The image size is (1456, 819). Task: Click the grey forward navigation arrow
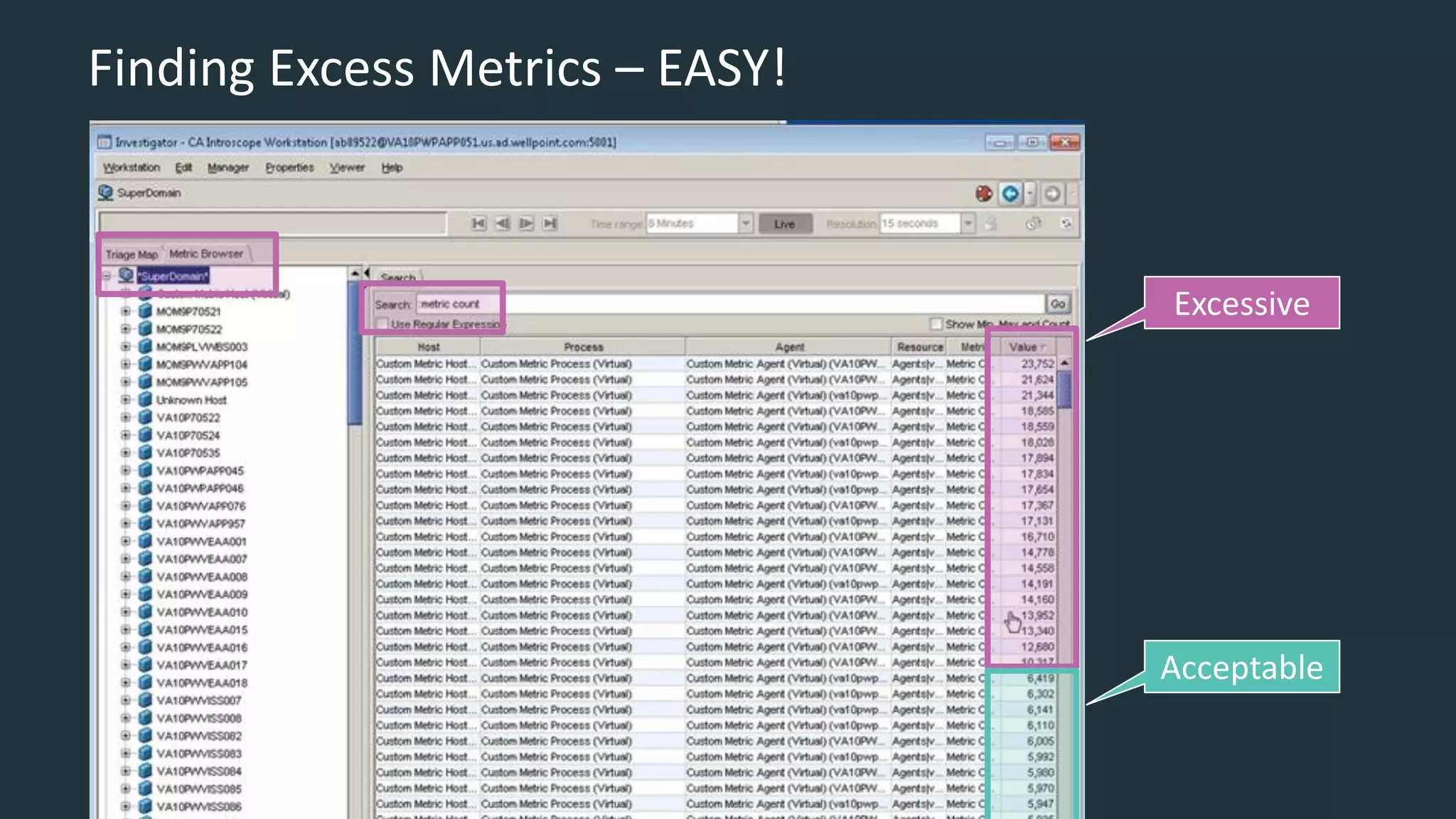tap(1053, 193)
